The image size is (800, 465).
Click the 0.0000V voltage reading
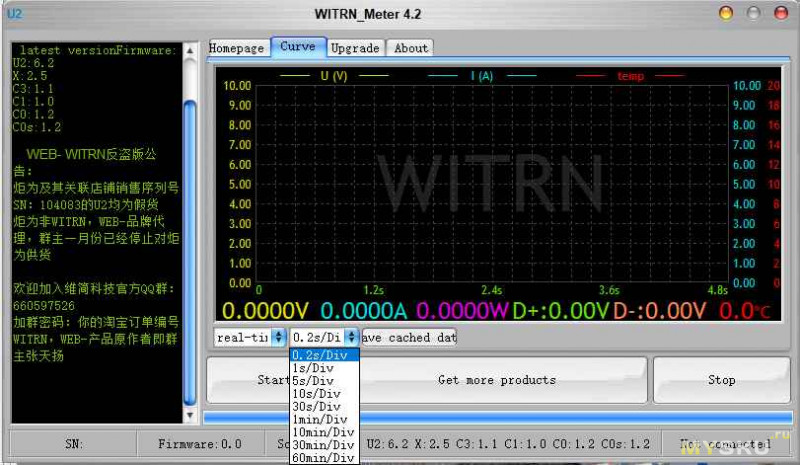(x=266, y=310)
